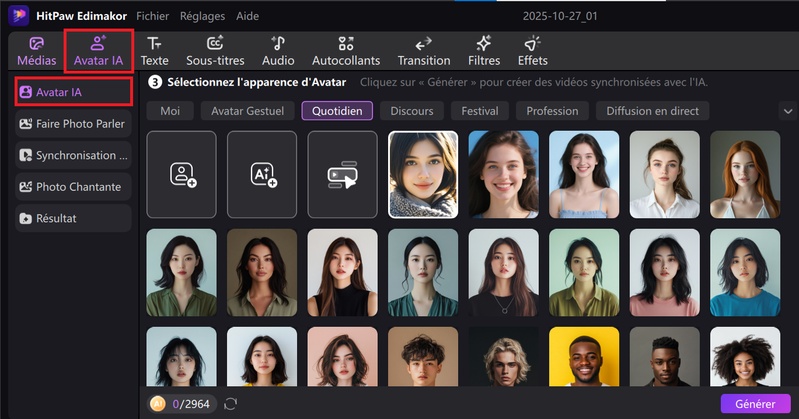Viewport: 799px width, 419px height.
Task: Select the red-haired woman avatar thumbnail
Action: 745,174
